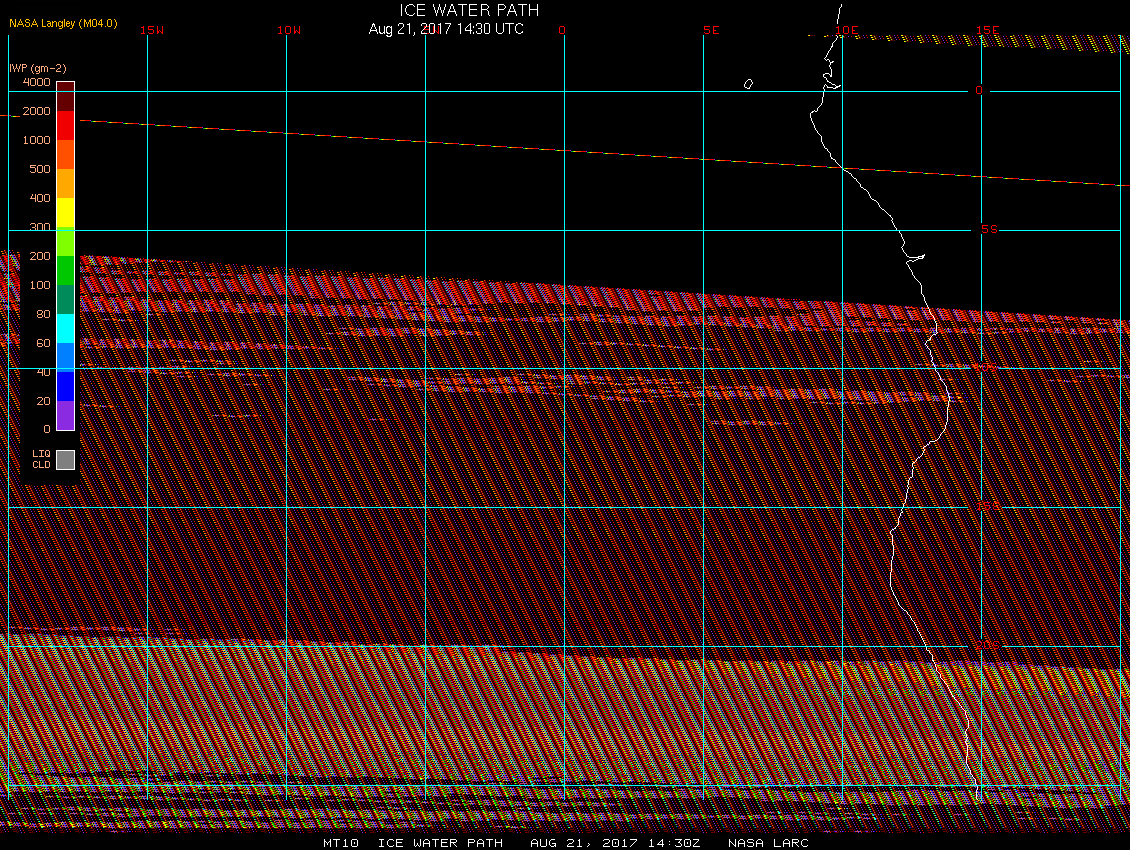The width and height of the screenshot is (1130, 850).
Task: Choose the bright green colorbar swatch
Action: coord(65,270)
